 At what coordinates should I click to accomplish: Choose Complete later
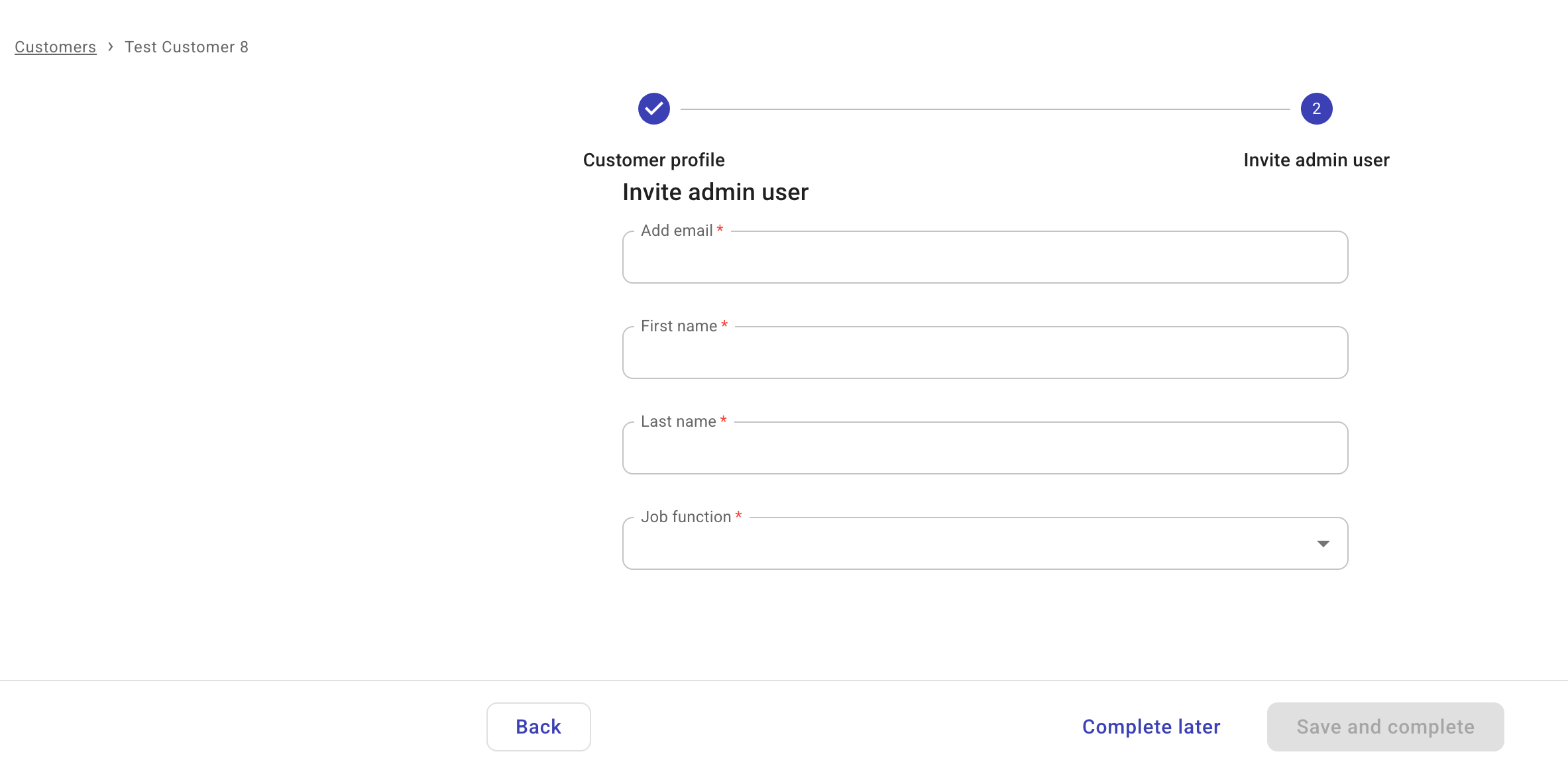1151,726
